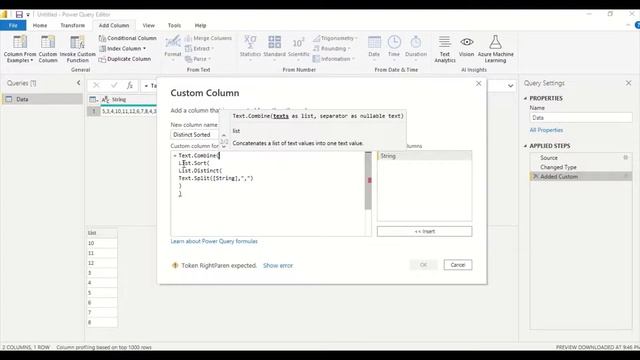Open the File menu
This screenshot has width=640, height=360.
(x=13, y=25)
